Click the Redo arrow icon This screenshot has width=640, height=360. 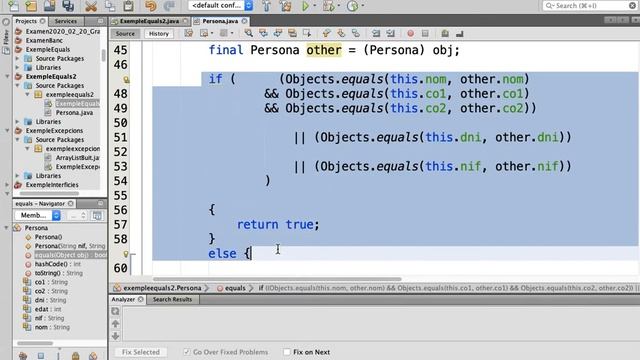click(169, 6)
